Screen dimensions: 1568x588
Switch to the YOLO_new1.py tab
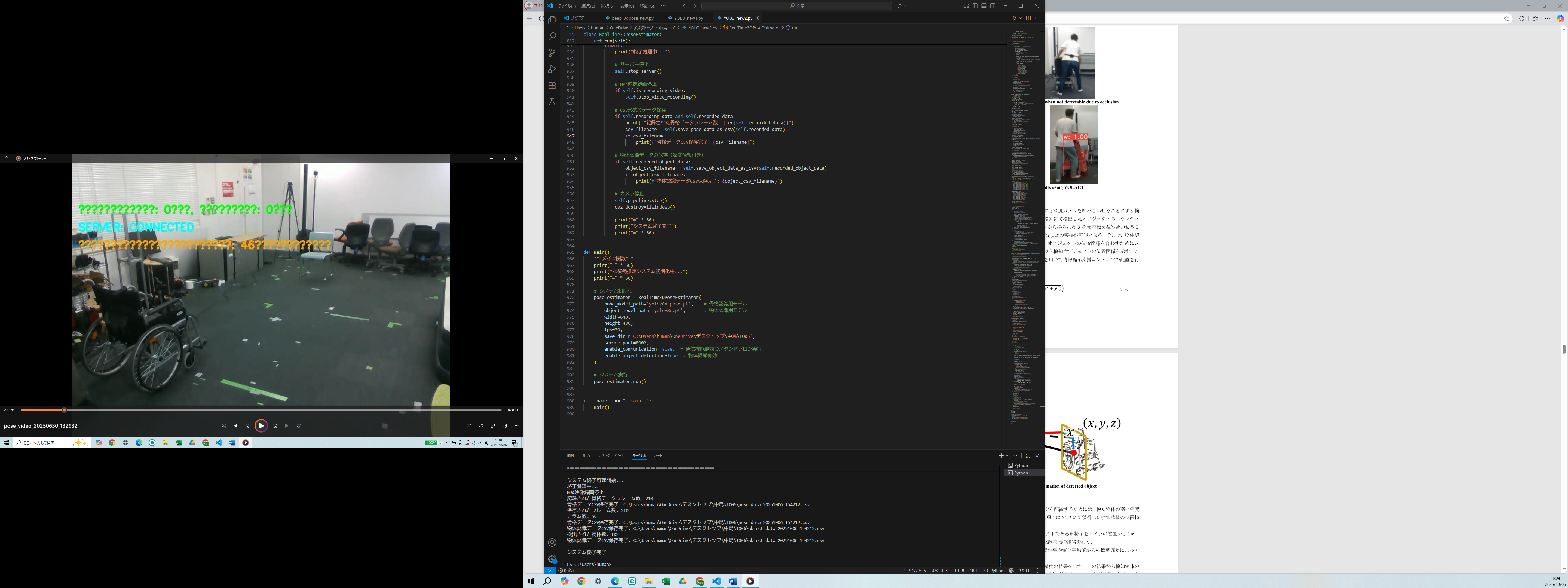688,18
